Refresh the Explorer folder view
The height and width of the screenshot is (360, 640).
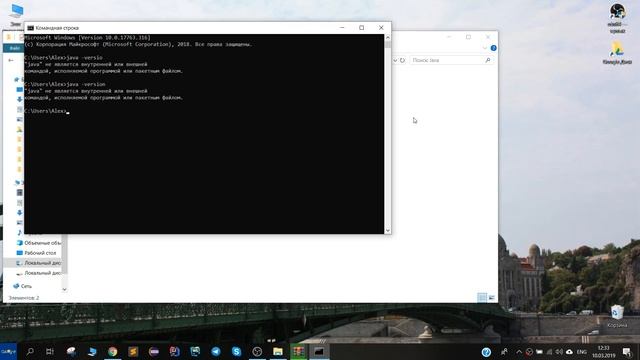(402, 60)
